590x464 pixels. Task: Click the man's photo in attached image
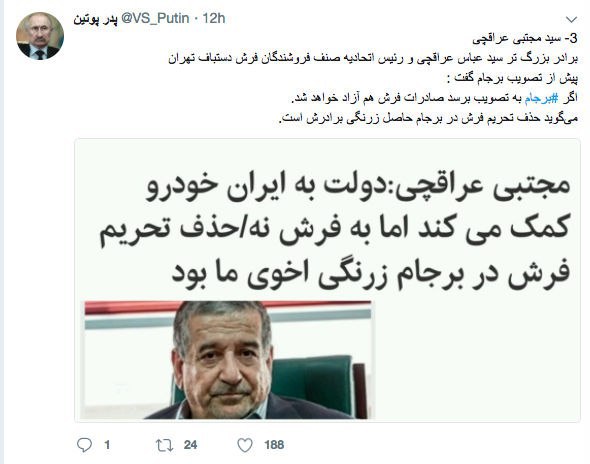tap(228, 360)
